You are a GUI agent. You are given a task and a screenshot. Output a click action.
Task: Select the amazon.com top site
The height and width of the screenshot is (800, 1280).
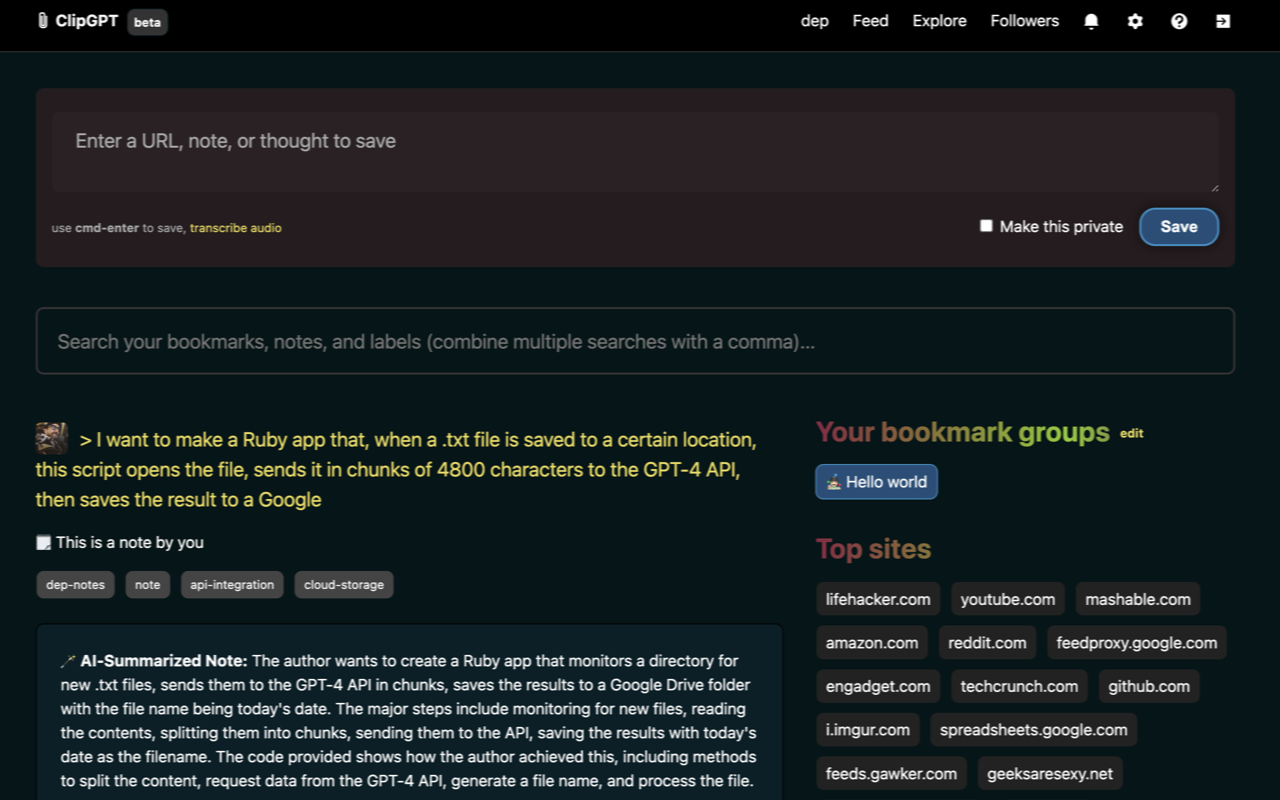click(x=872, y=643)
